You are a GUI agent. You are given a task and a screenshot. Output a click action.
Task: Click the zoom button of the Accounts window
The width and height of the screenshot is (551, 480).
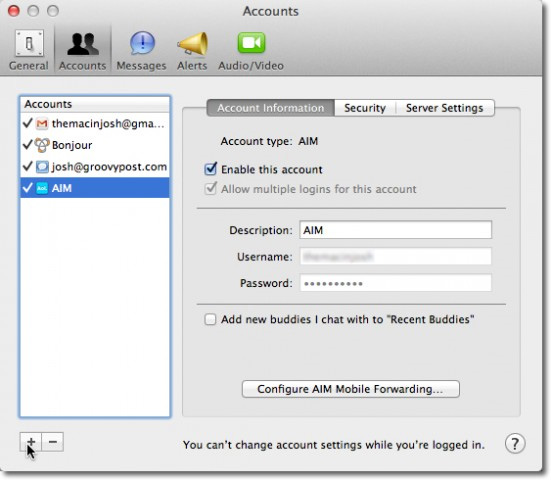[x=53, y=11]
